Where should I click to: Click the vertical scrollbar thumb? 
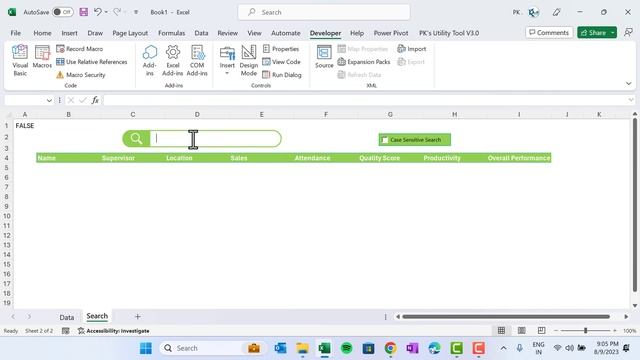[x=635, y=205]
